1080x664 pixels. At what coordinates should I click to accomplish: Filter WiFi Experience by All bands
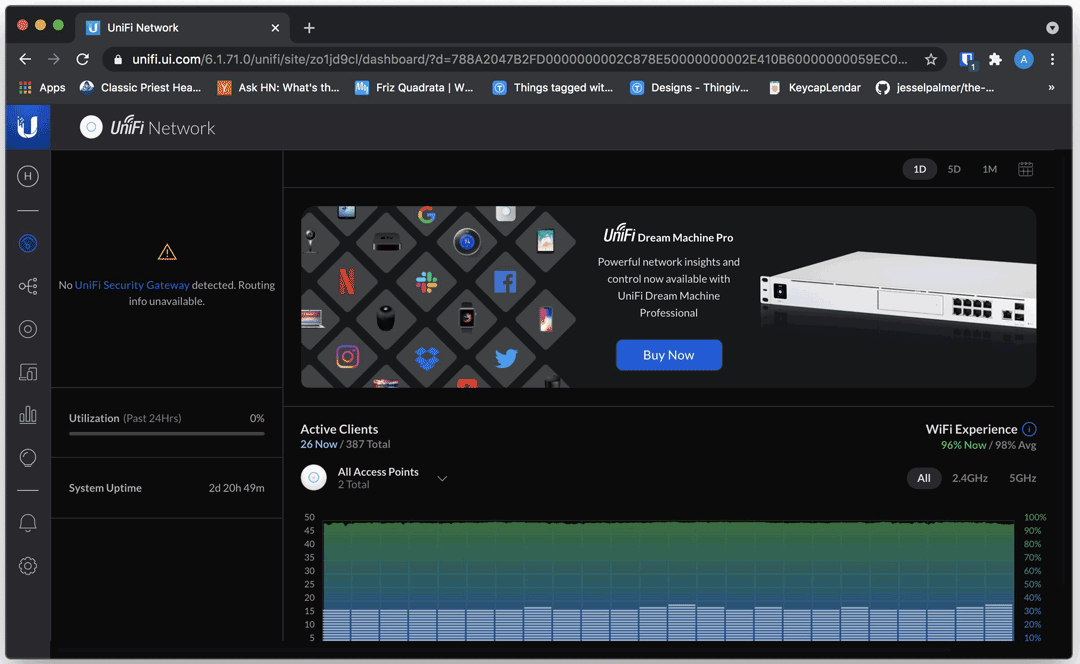pyautogui.click(x=924, y=478)
